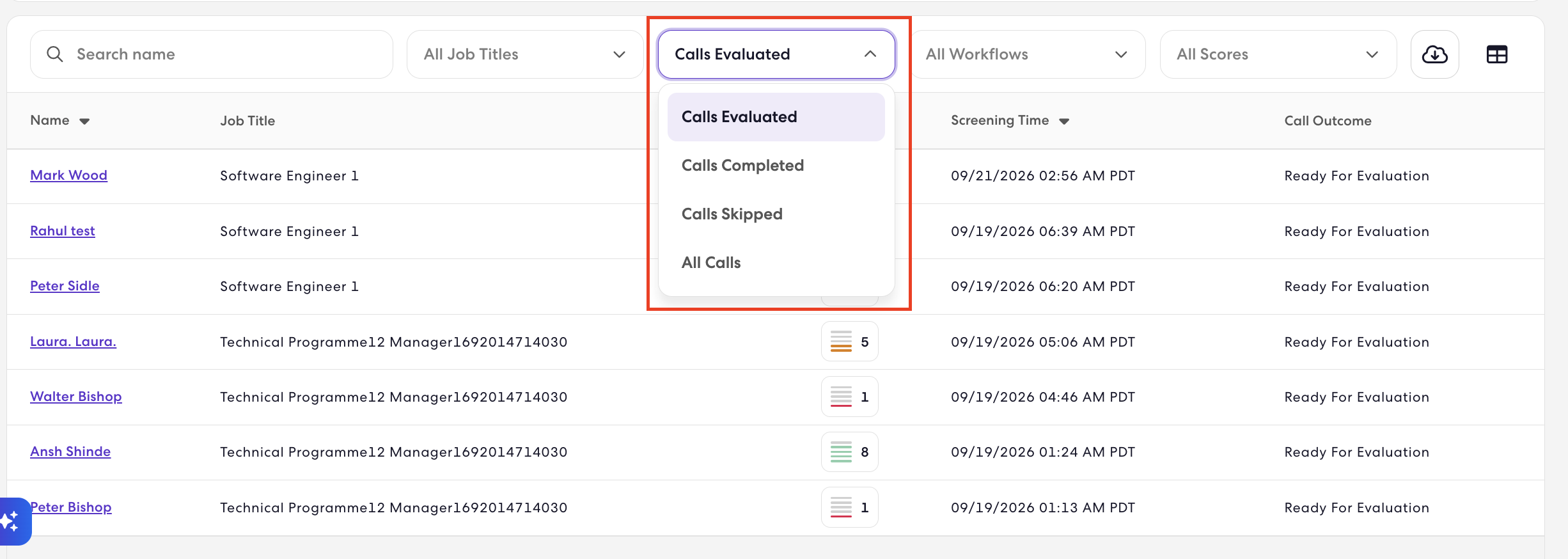
Task: Click 09/19/2026 01:13 AM PDT screening time
Action: coord(1043,508)
